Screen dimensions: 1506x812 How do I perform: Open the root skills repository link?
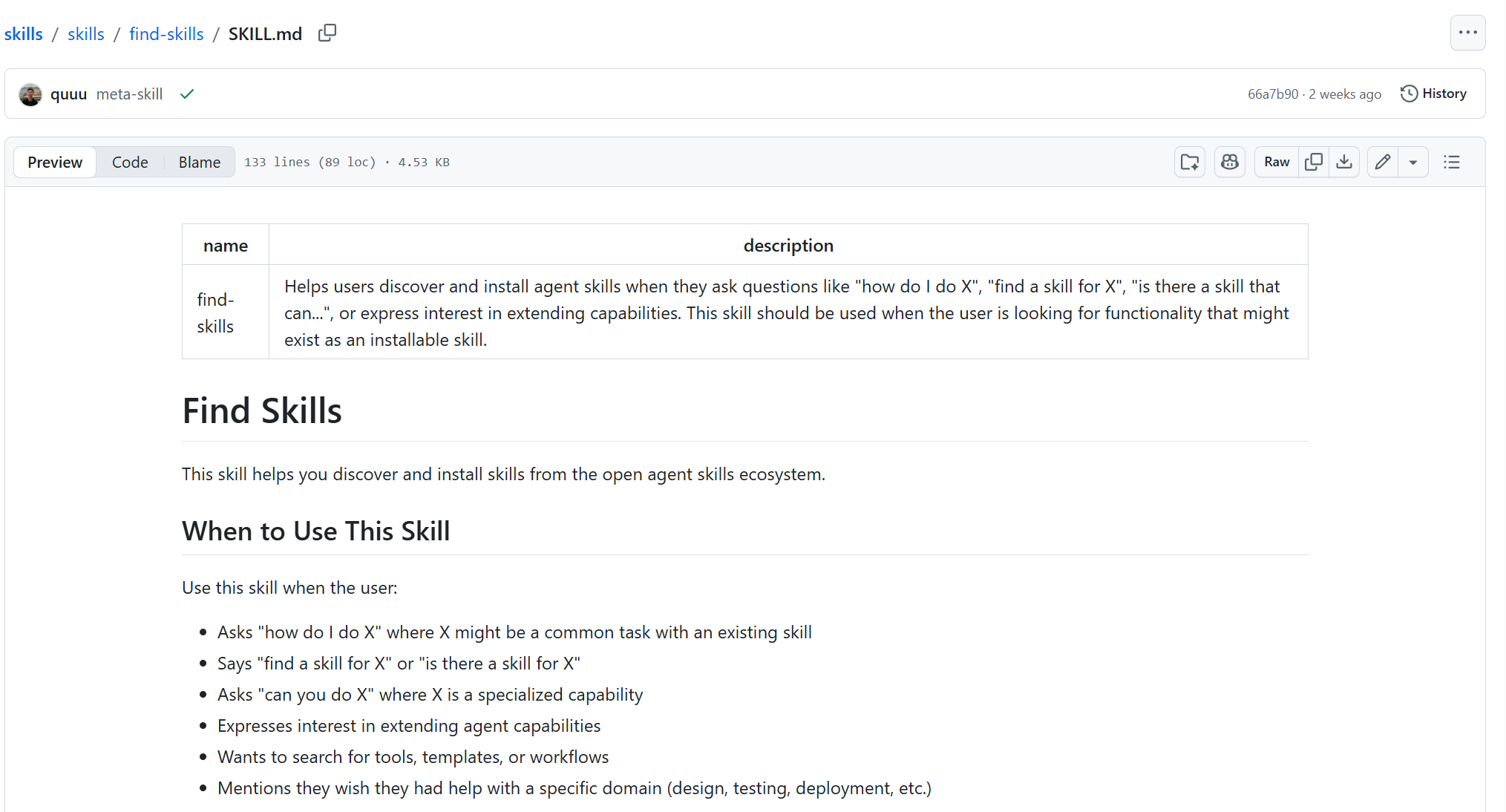pyautogui.click(x=24, y=34)
